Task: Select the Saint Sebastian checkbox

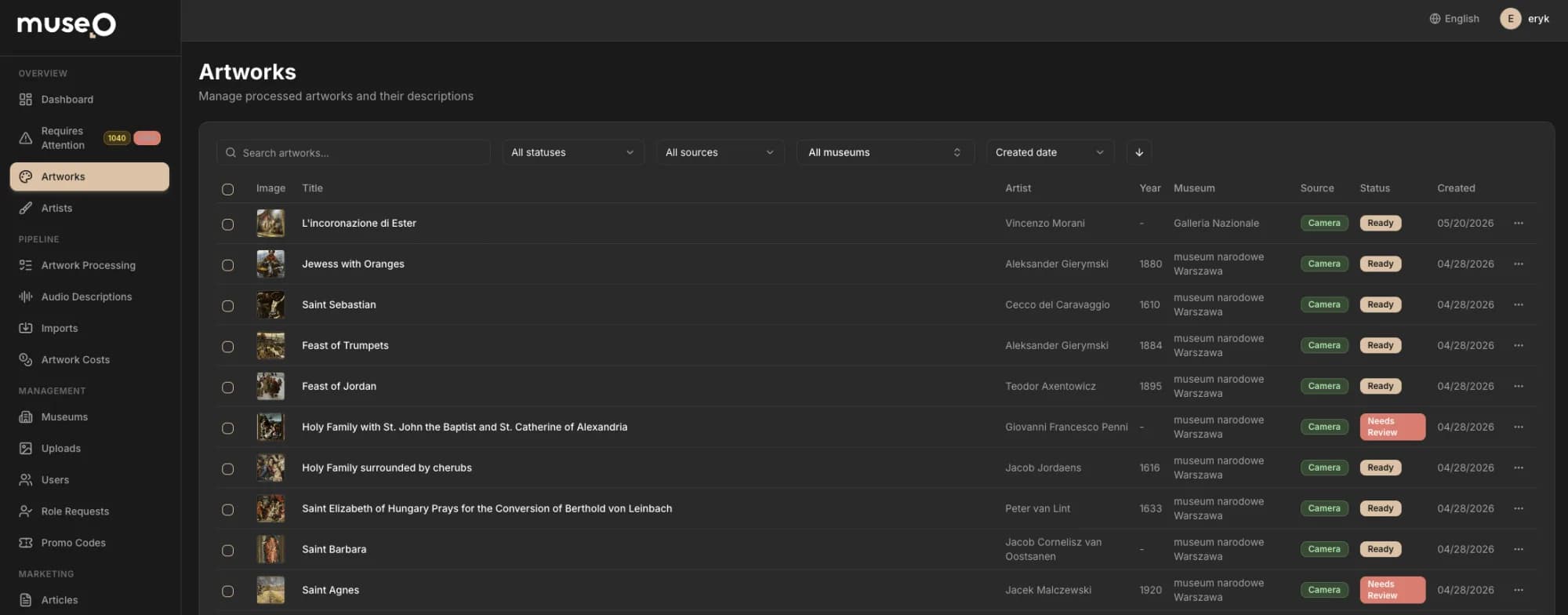Action: tap(227, 306)
